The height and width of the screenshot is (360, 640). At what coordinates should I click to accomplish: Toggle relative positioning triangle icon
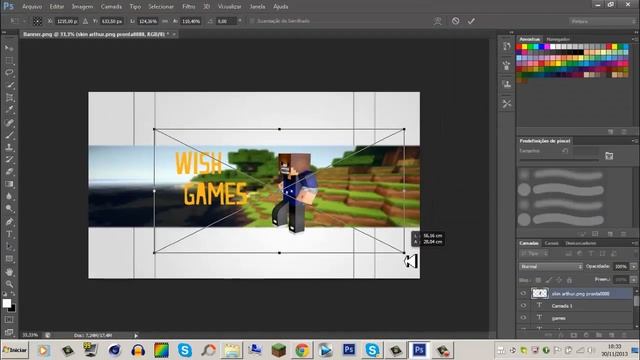pyautogui.click(x=85, y=21)
